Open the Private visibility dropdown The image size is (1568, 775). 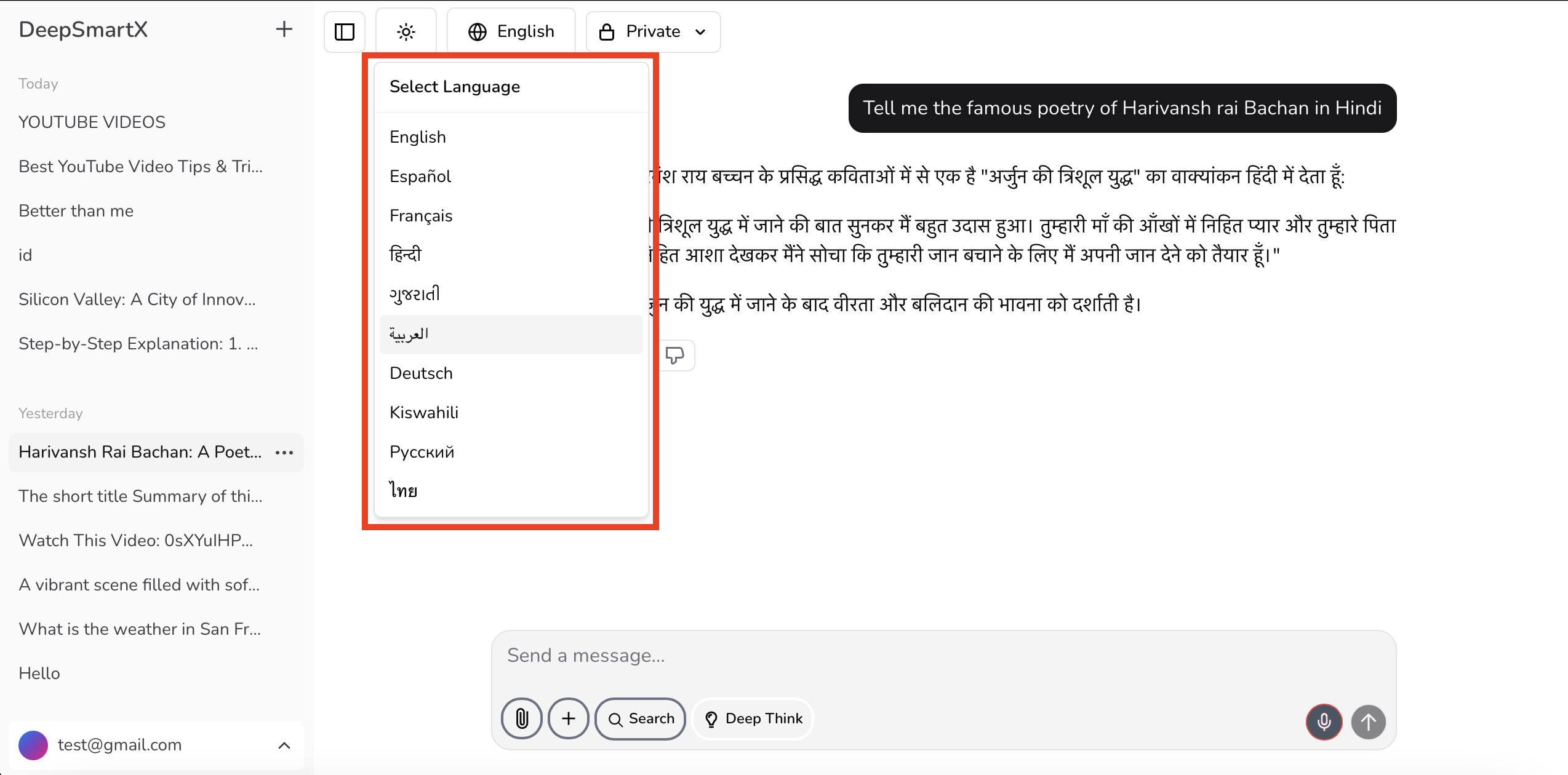(x=652, y=31)
